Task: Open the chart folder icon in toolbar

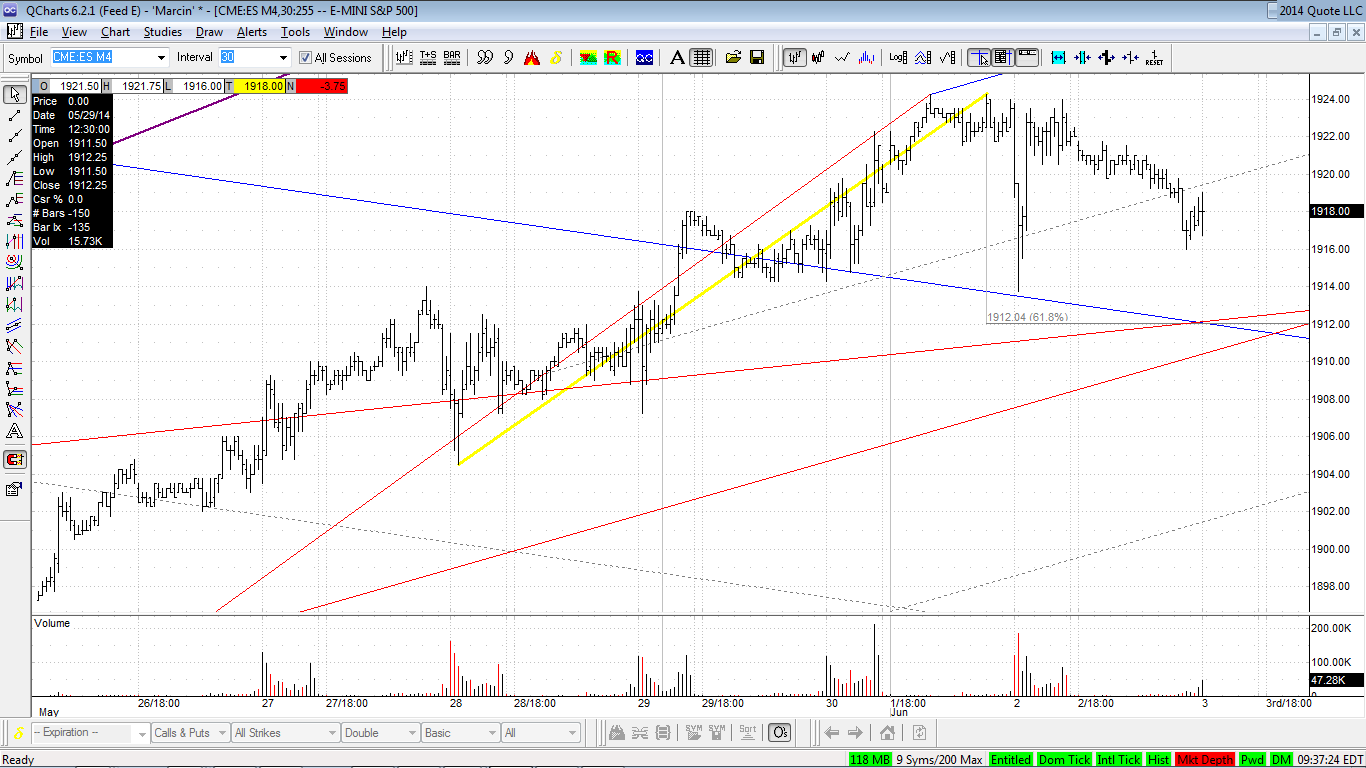Action: point(733,57)
